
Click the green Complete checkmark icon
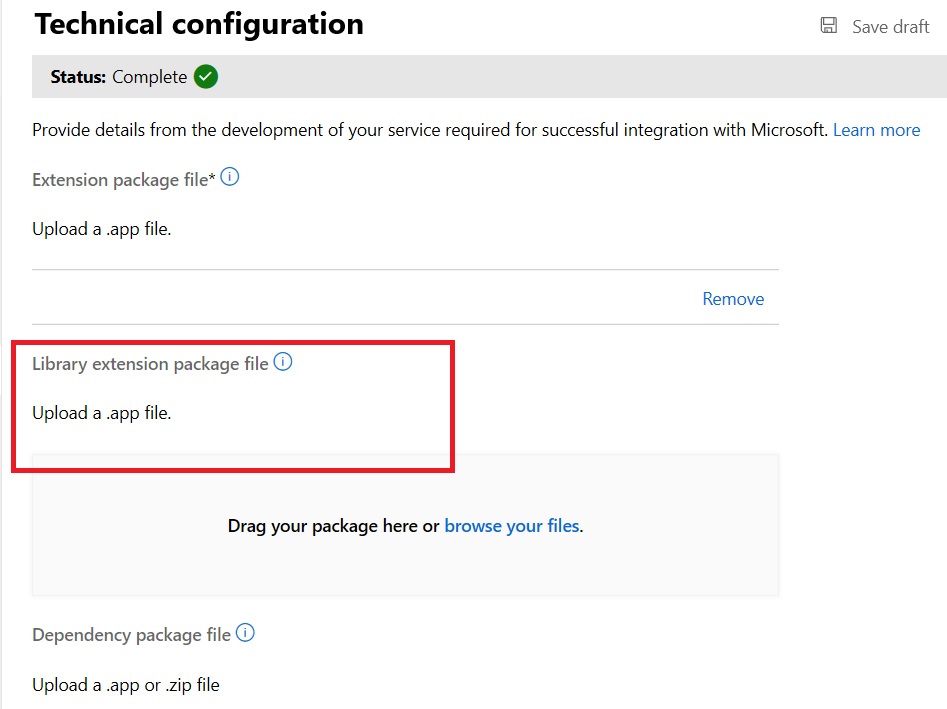(206, 77)
